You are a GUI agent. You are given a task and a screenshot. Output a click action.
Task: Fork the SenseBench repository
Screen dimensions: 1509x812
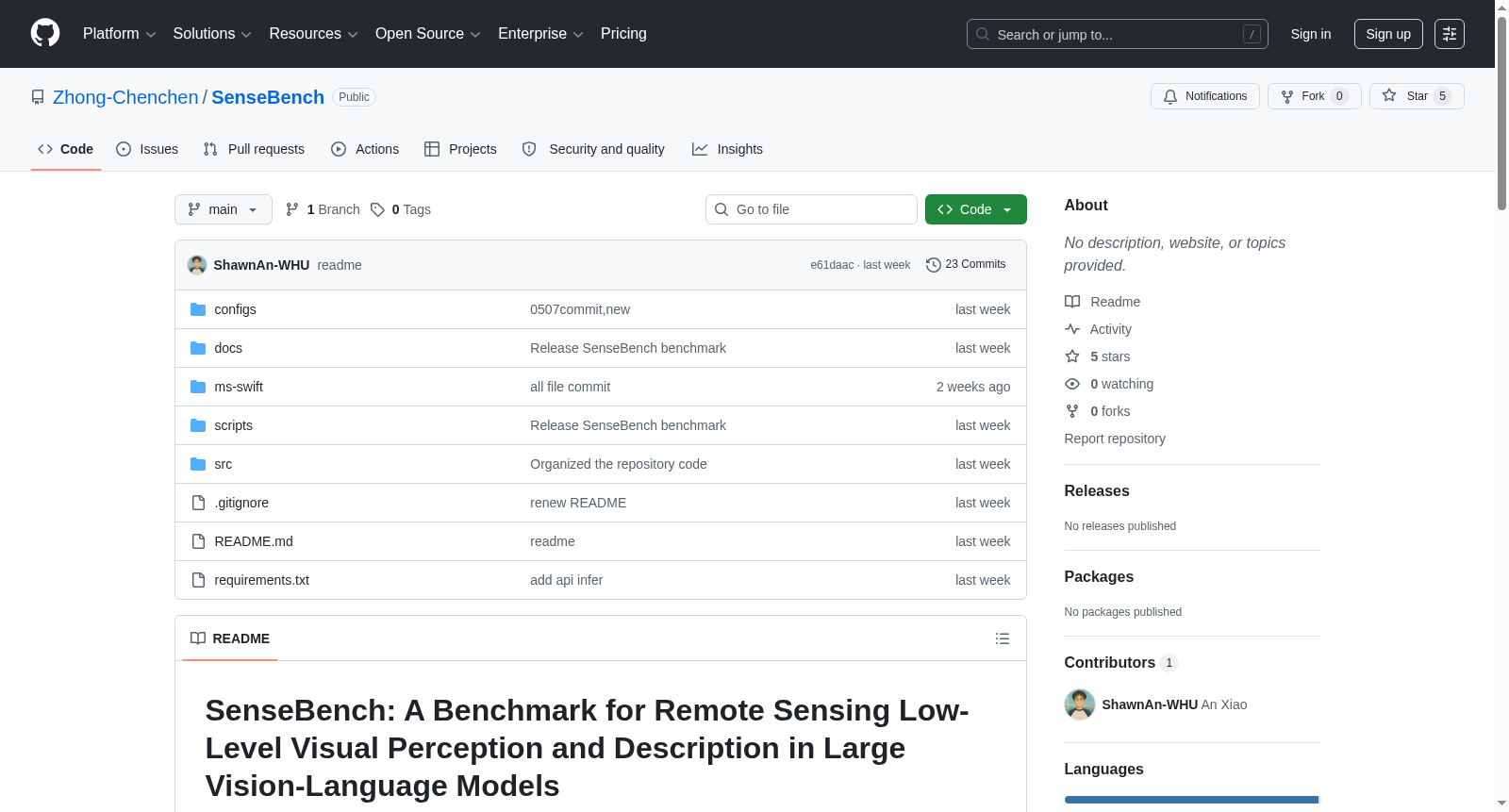pyautogui.click(x=1315, y=96)
